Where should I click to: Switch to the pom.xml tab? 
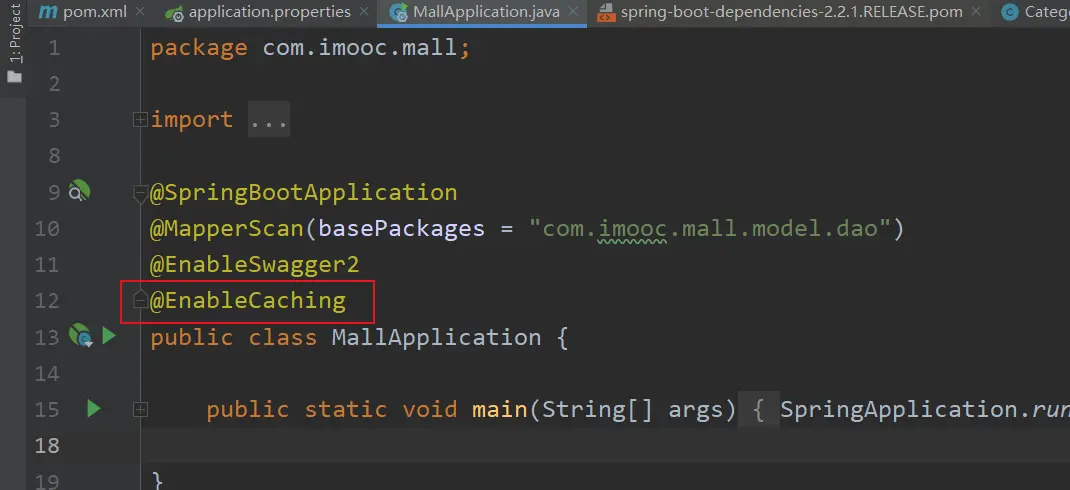click(95, 12)
